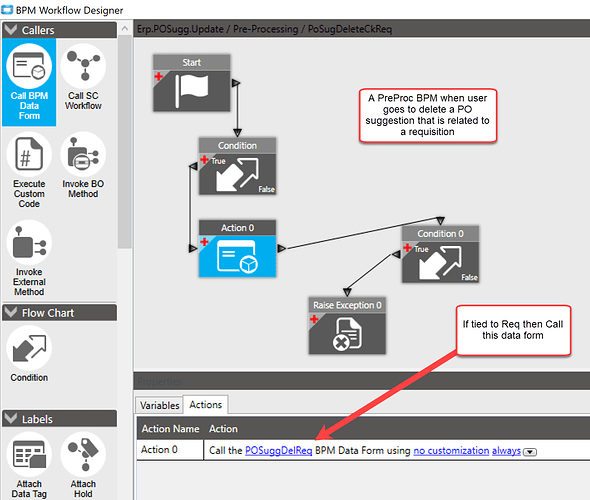Image resolution: width=590 pixels, height=500 pixels.
Task: Select the Condition 0 node
Action: [440, 254]
